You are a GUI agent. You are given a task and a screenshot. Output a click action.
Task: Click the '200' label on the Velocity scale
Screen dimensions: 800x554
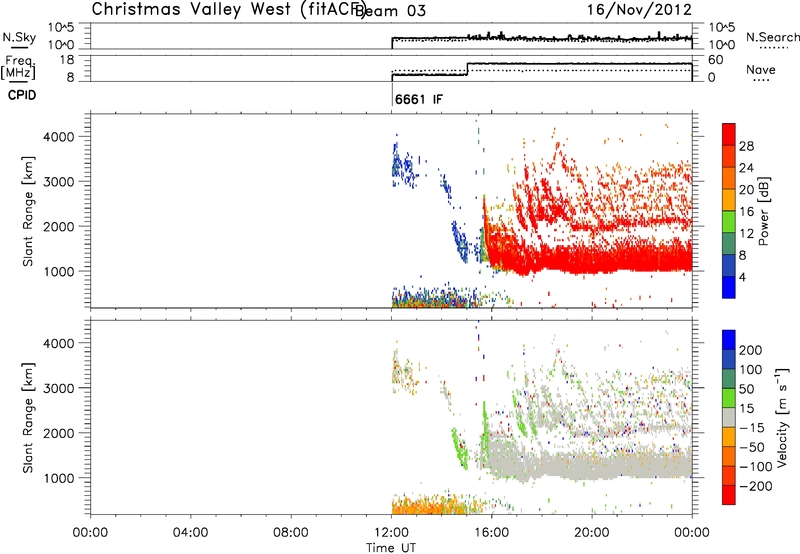[751, 350]
